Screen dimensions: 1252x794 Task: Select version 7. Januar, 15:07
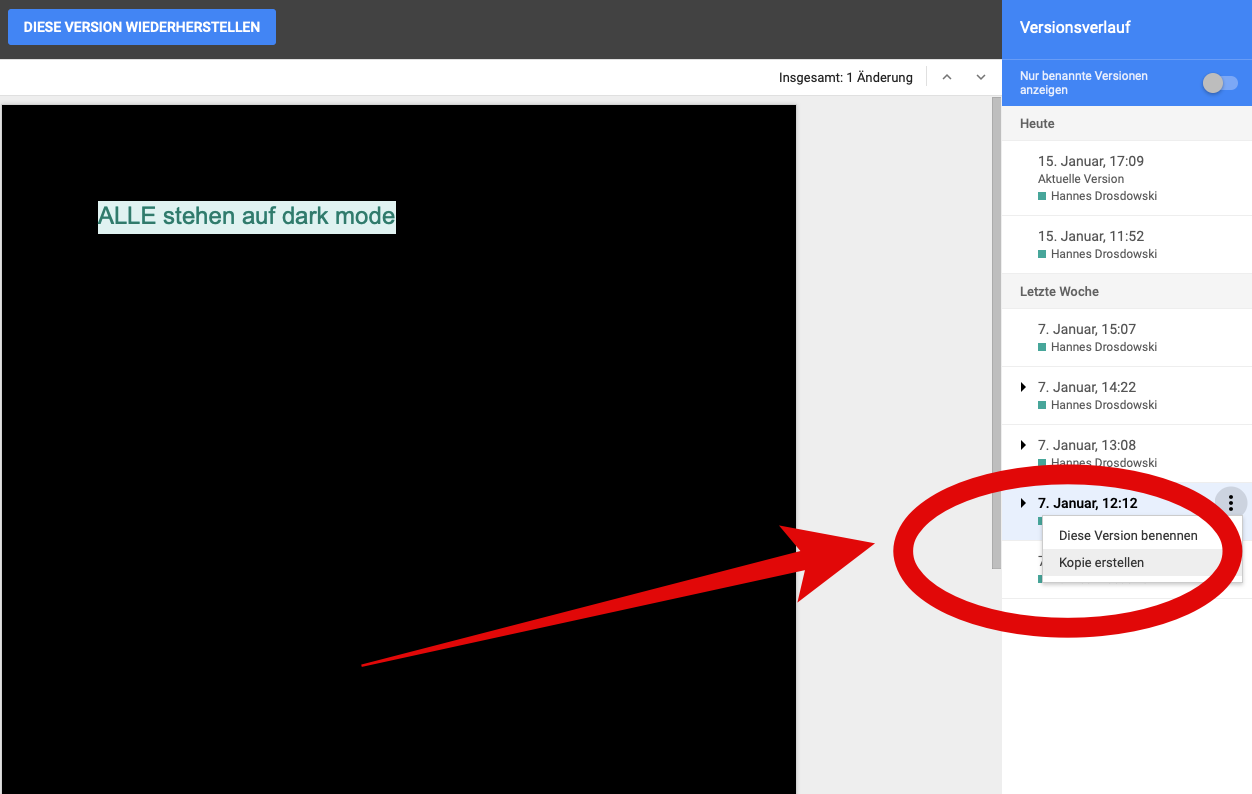coord(1127,338)
